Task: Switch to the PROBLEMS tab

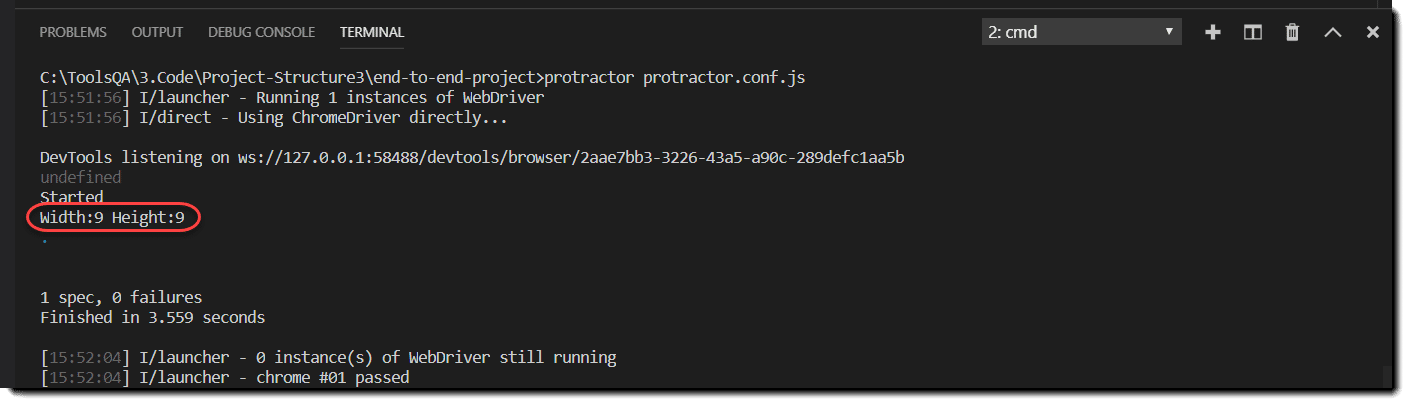Action: click(x=73, y=32)
